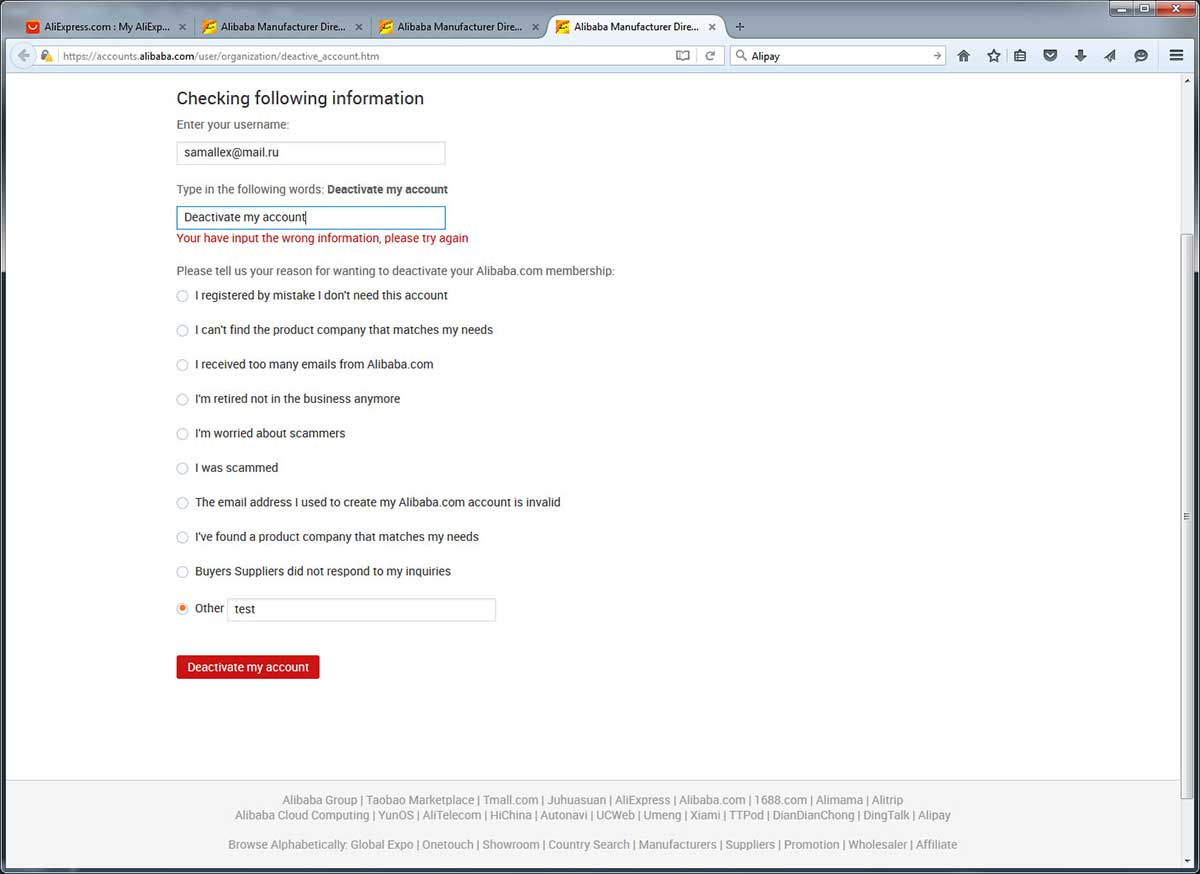The height and width of the screenshot is (874, 1200).
Task: Click the browser search box containing Alipay
Action: pos(838,56)
